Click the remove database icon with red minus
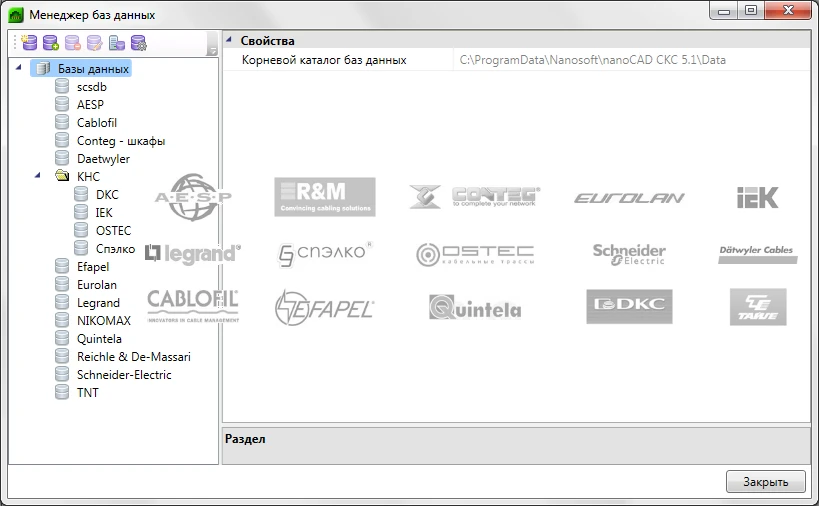 pyautogui.click(x=72, y=44)
